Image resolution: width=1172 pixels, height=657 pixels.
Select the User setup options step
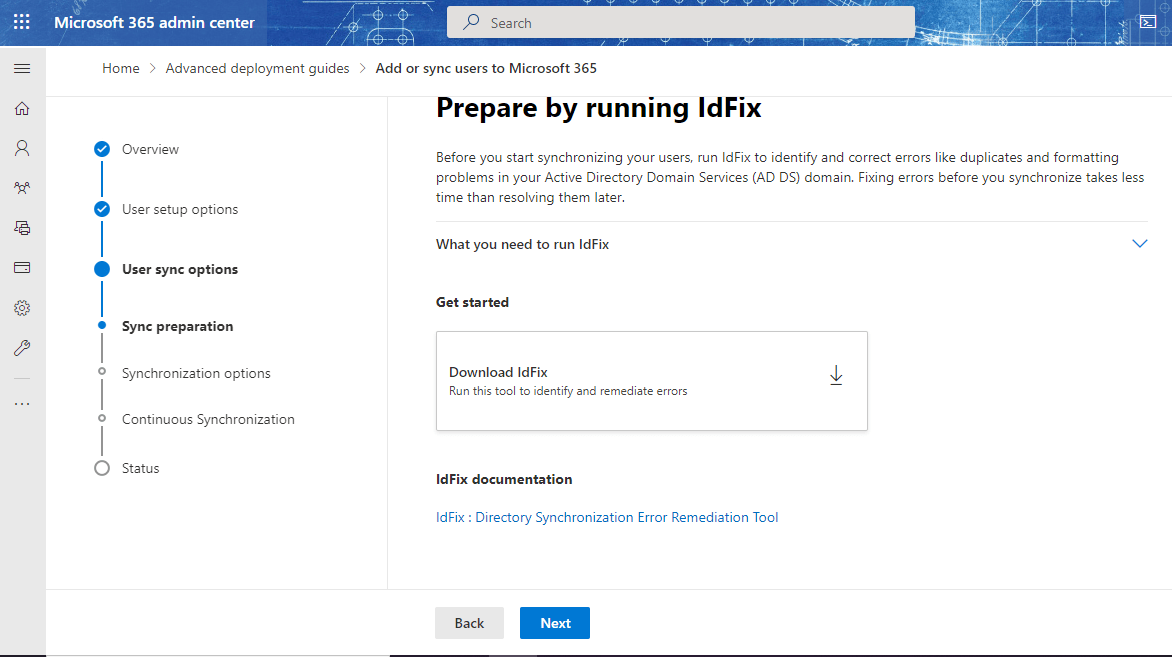(x=180, y=209)
